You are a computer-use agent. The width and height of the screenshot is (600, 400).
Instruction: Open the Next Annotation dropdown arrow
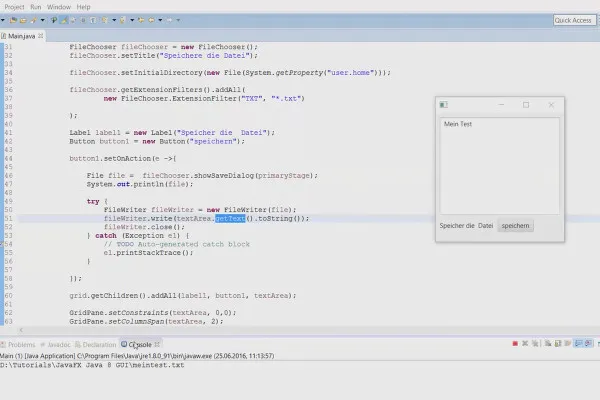pos(114,20)
